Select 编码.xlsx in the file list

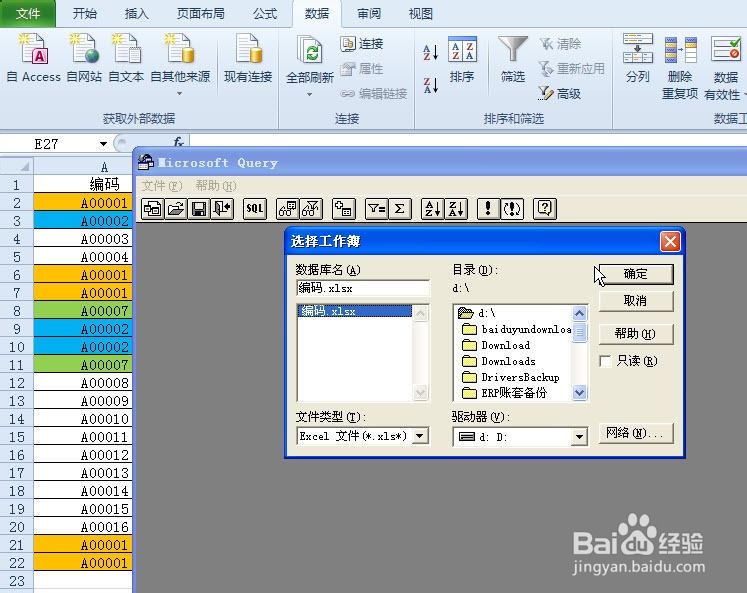click(355, 311)
